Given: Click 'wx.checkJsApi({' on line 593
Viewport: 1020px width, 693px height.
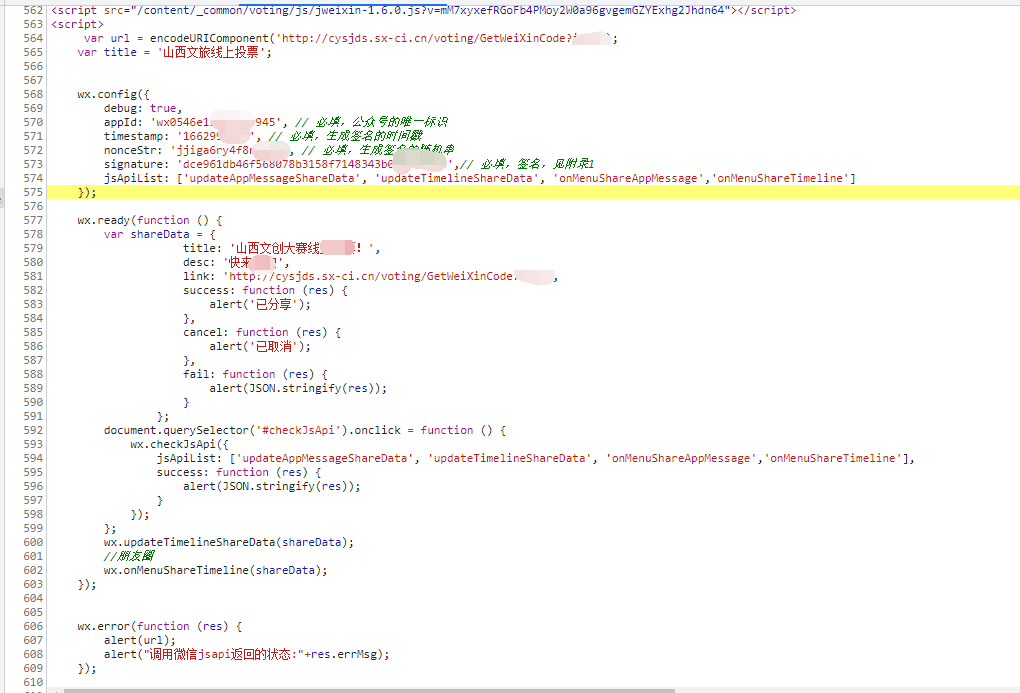Looking at the screenshot, I should click(x=180, y=444).
